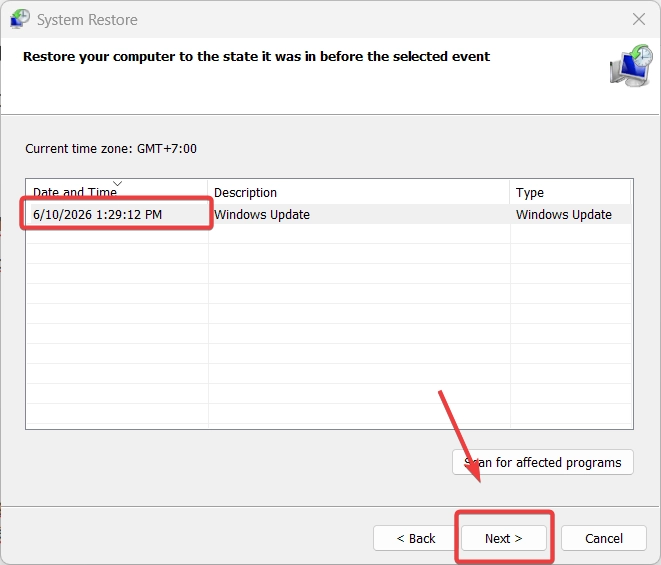Click the Restore your computer heading text

[x=256, y=56]
